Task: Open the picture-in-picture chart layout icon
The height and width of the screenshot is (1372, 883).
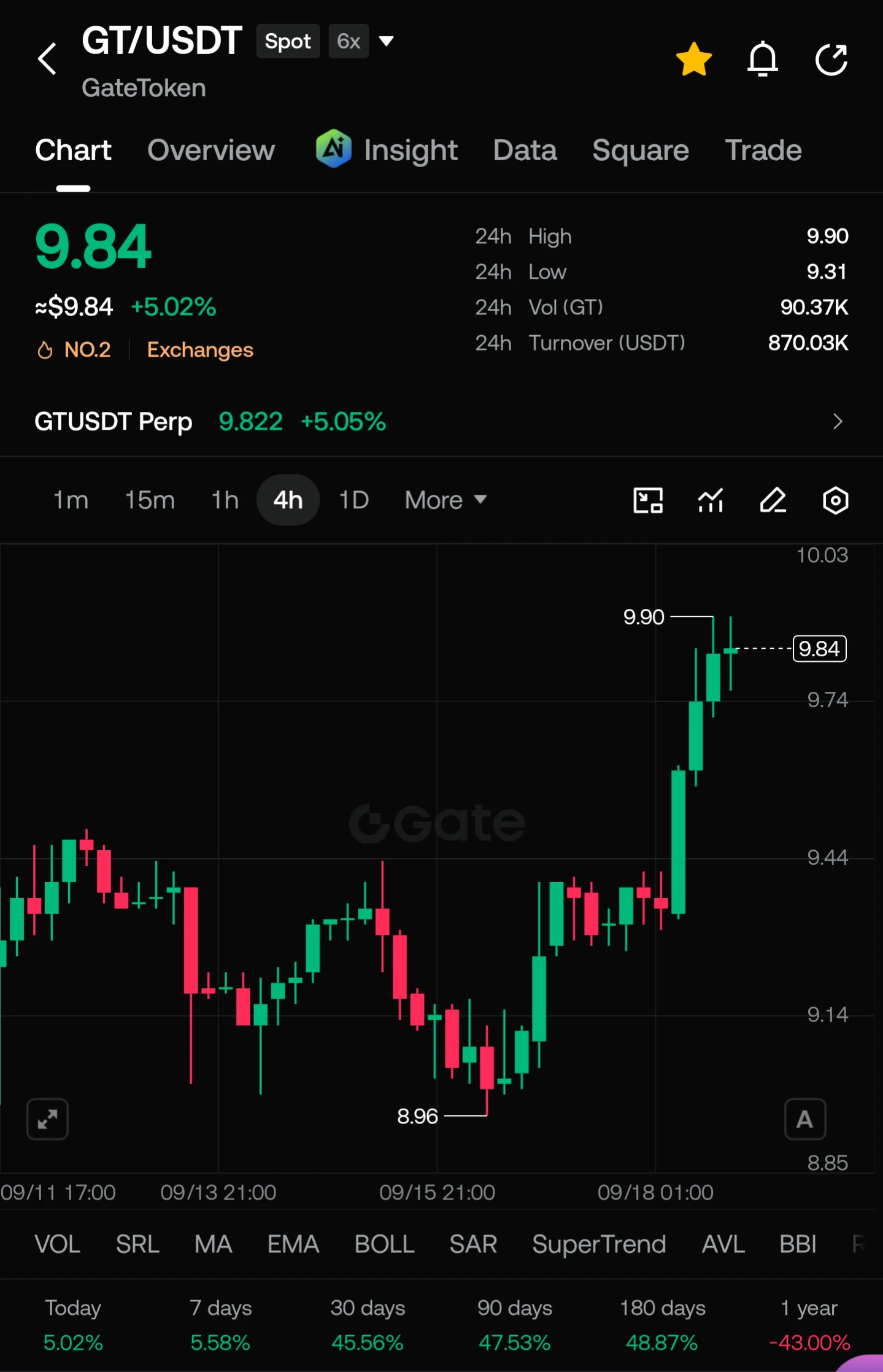Action: click(648, 500)
